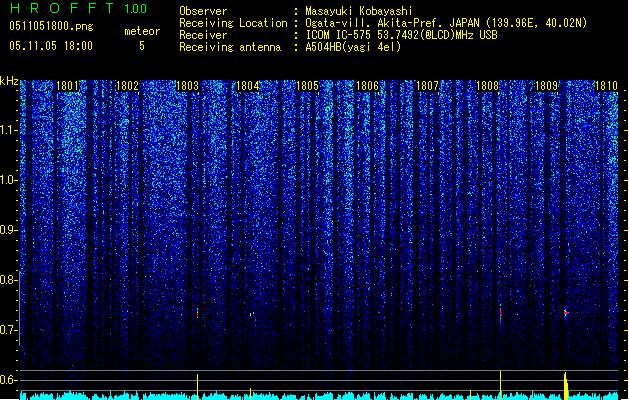This screenshot has width=629, height=400.
Task: Click the 1807 time marker
Action: [428, 86]
